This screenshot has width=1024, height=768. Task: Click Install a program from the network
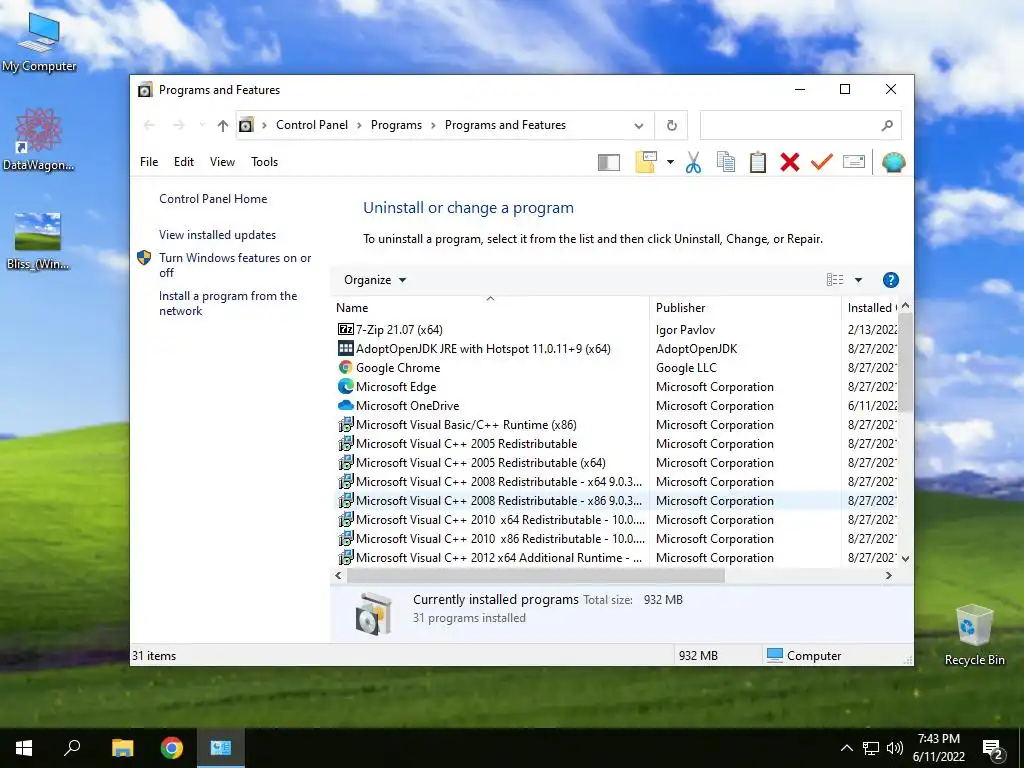[228, 304]
